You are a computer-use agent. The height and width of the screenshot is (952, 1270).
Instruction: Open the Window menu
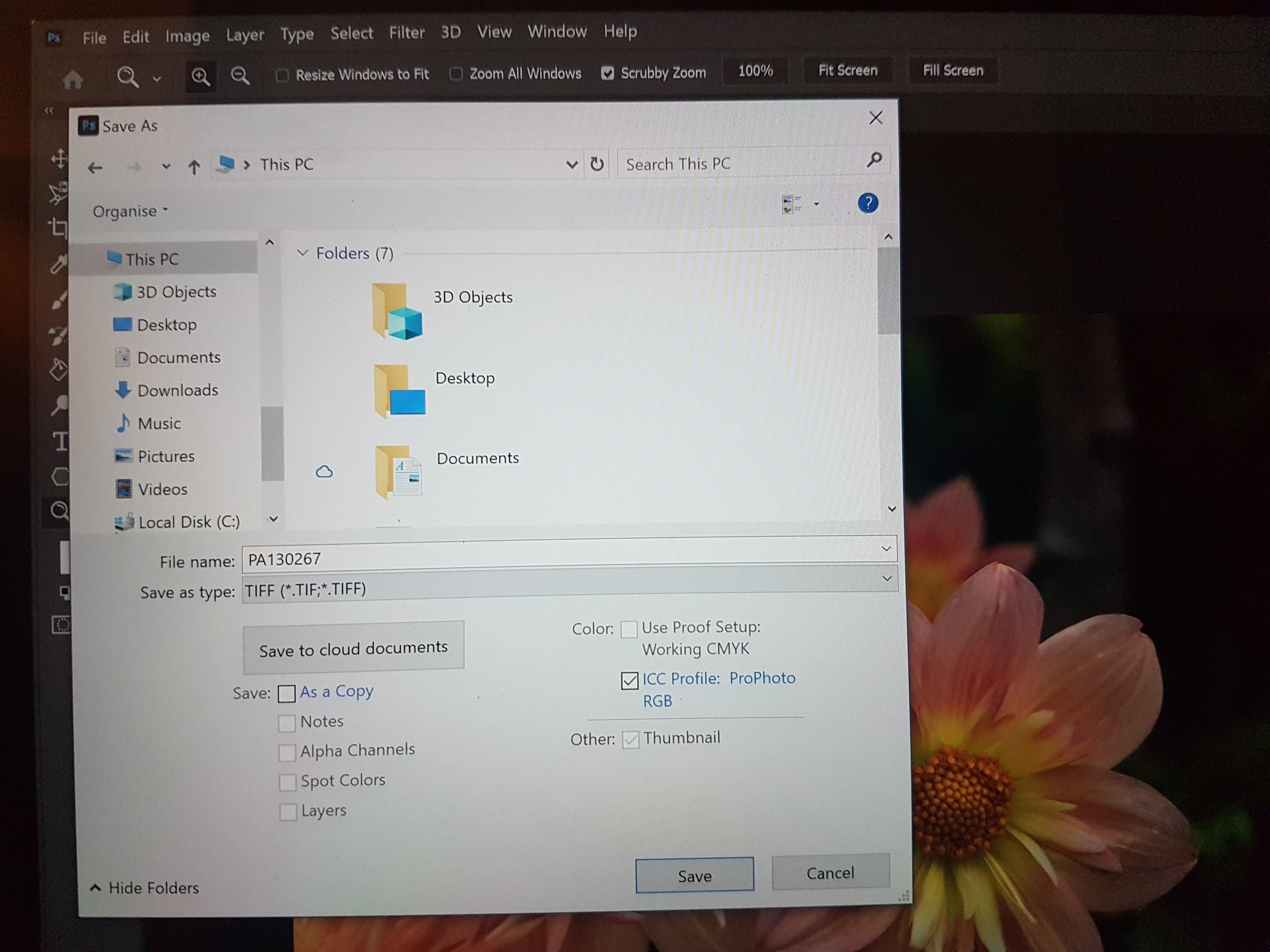click(x=557, y=31)
